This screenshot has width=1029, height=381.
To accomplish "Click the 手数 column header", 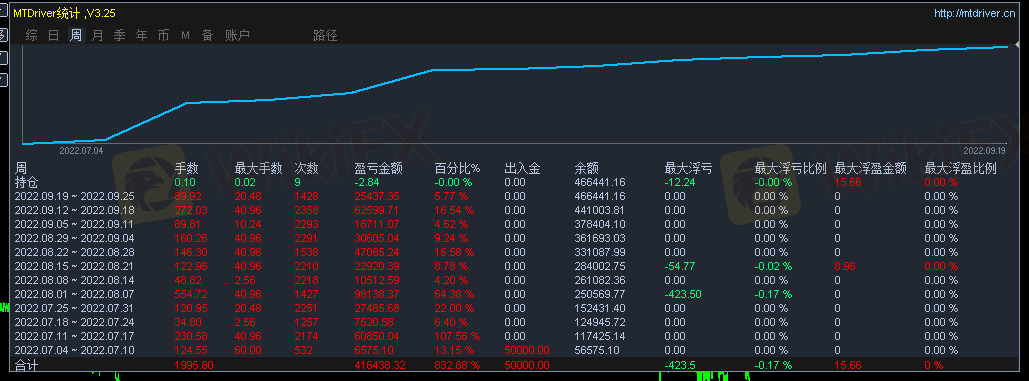I will 186,169.
